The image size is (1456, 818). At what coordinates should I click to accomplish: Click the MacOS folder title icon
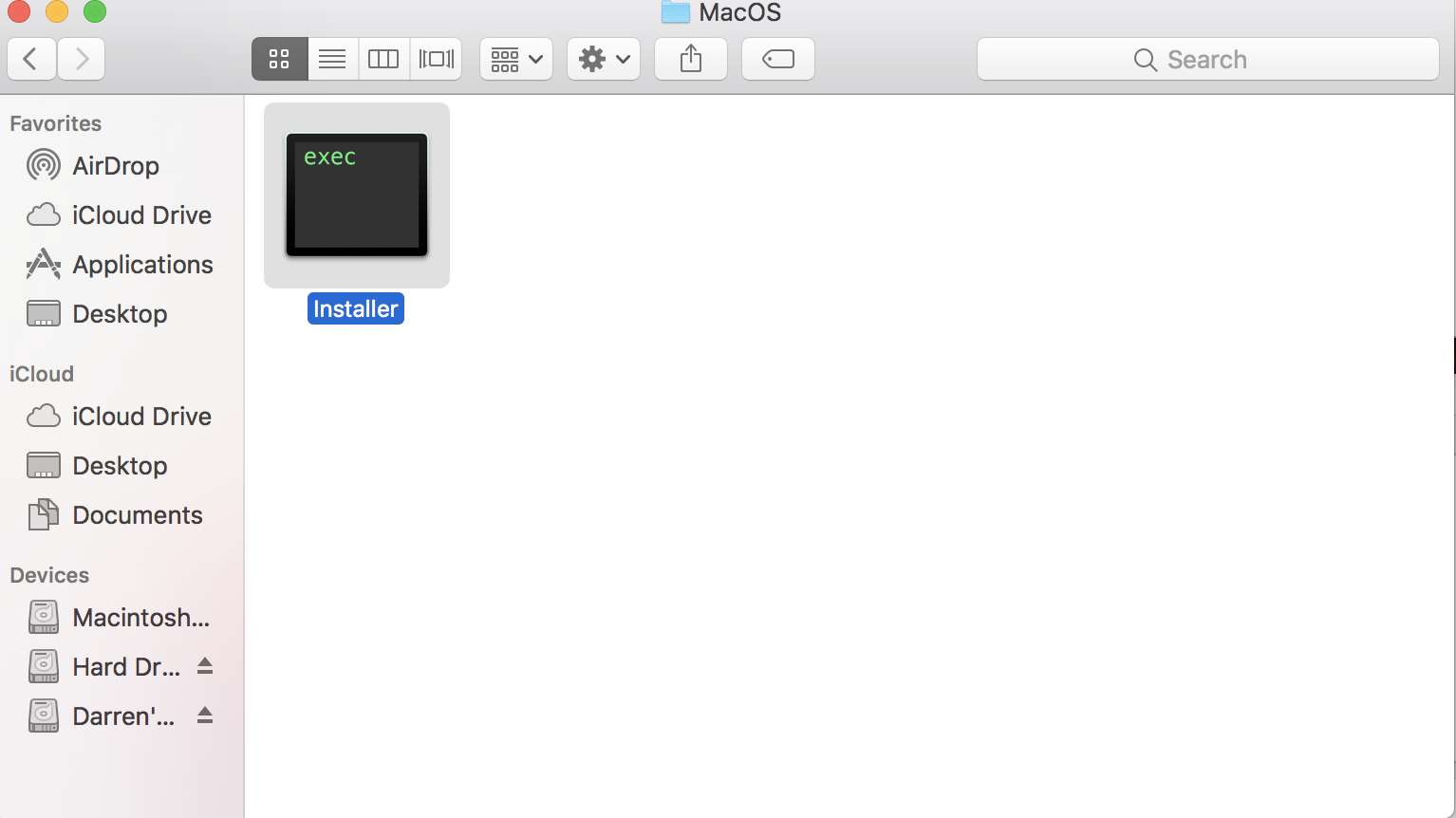[676, 11]
